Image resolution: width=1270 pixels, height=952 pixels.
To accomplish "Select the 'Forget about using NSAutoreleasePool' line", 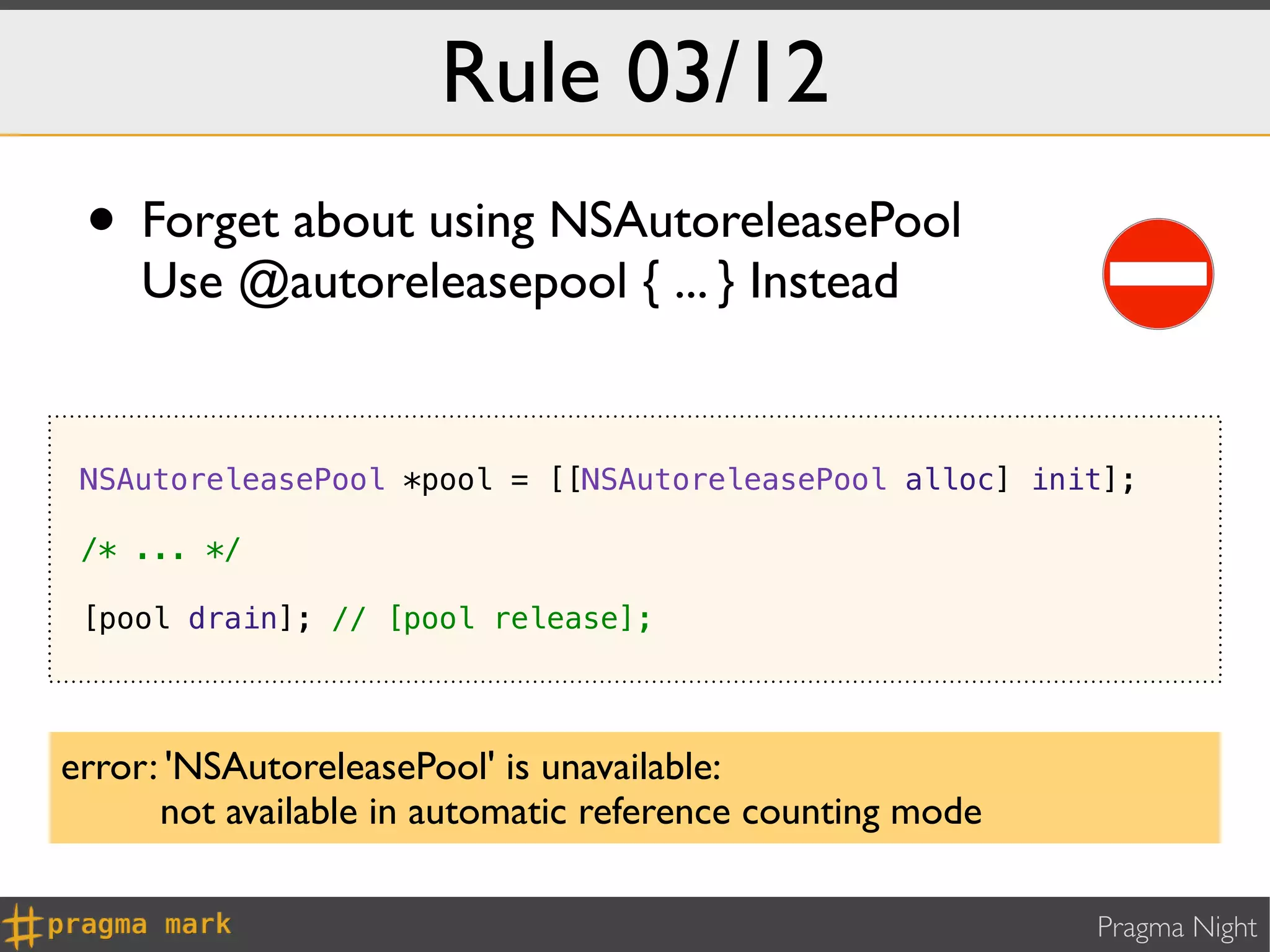I will (x=551, y=221).
